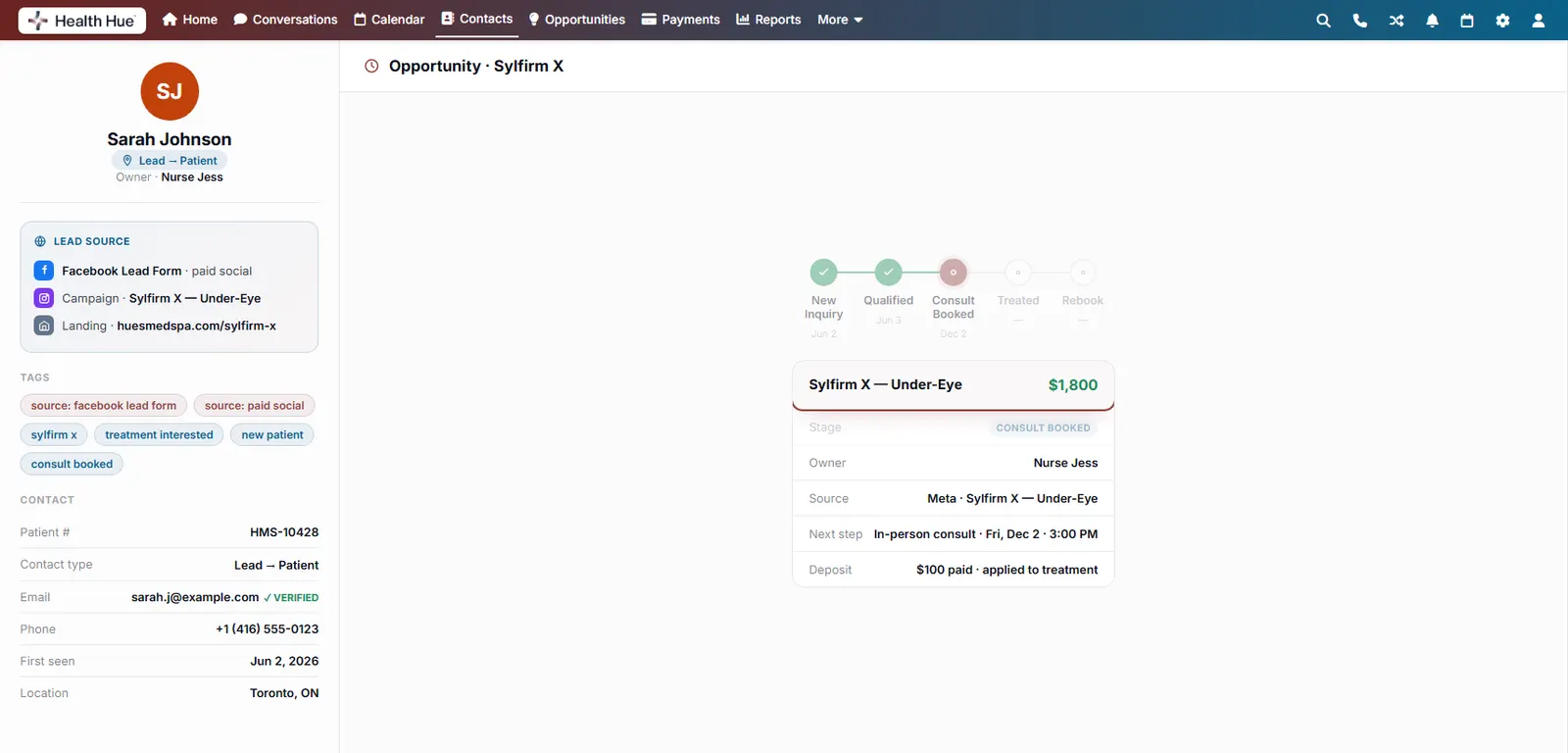Click the landing page house icon
1568x753 pixels.
pos(44,326)
